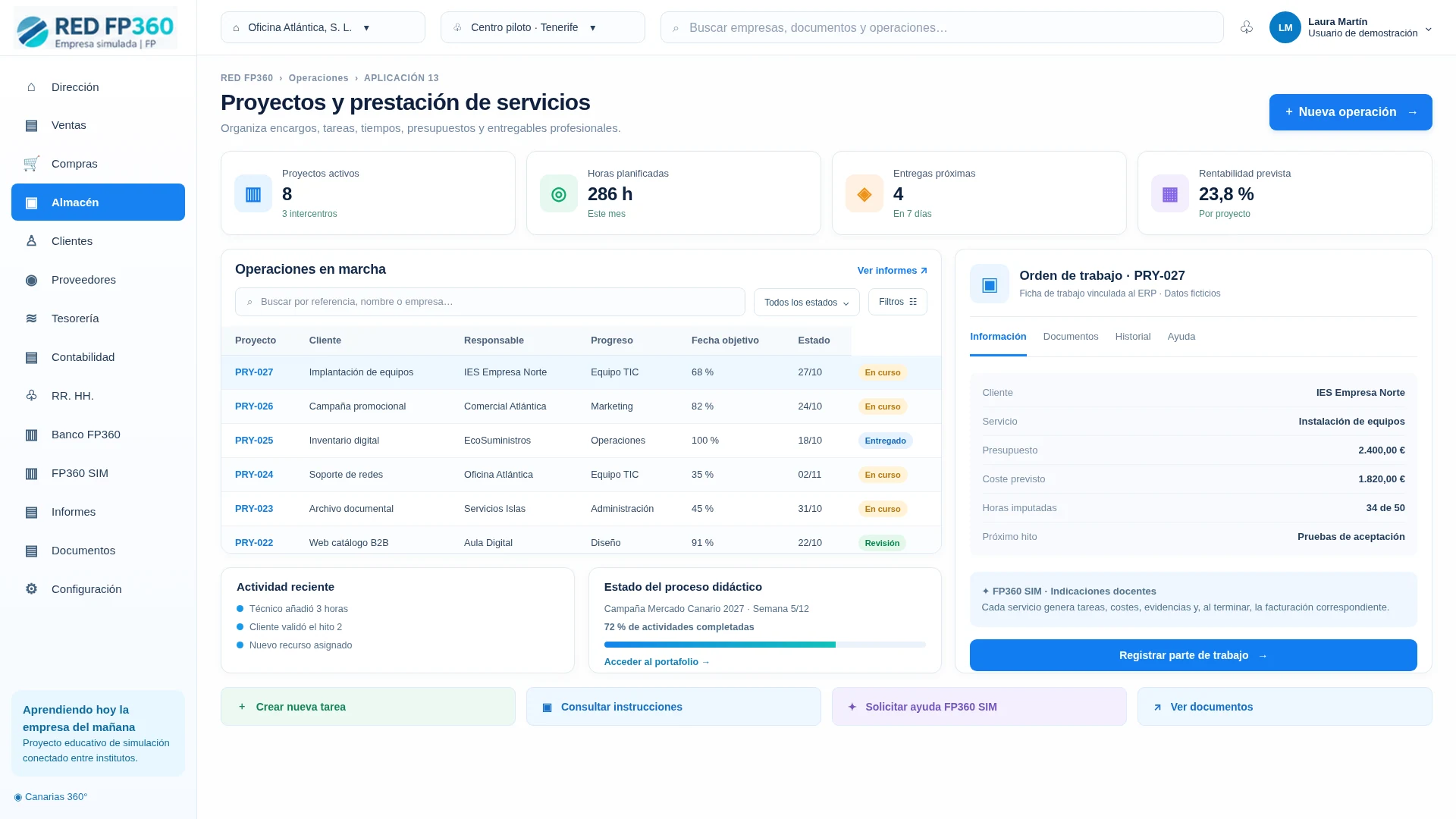
Task: Switch to the Historial tab
Action: pos(1133,337)
